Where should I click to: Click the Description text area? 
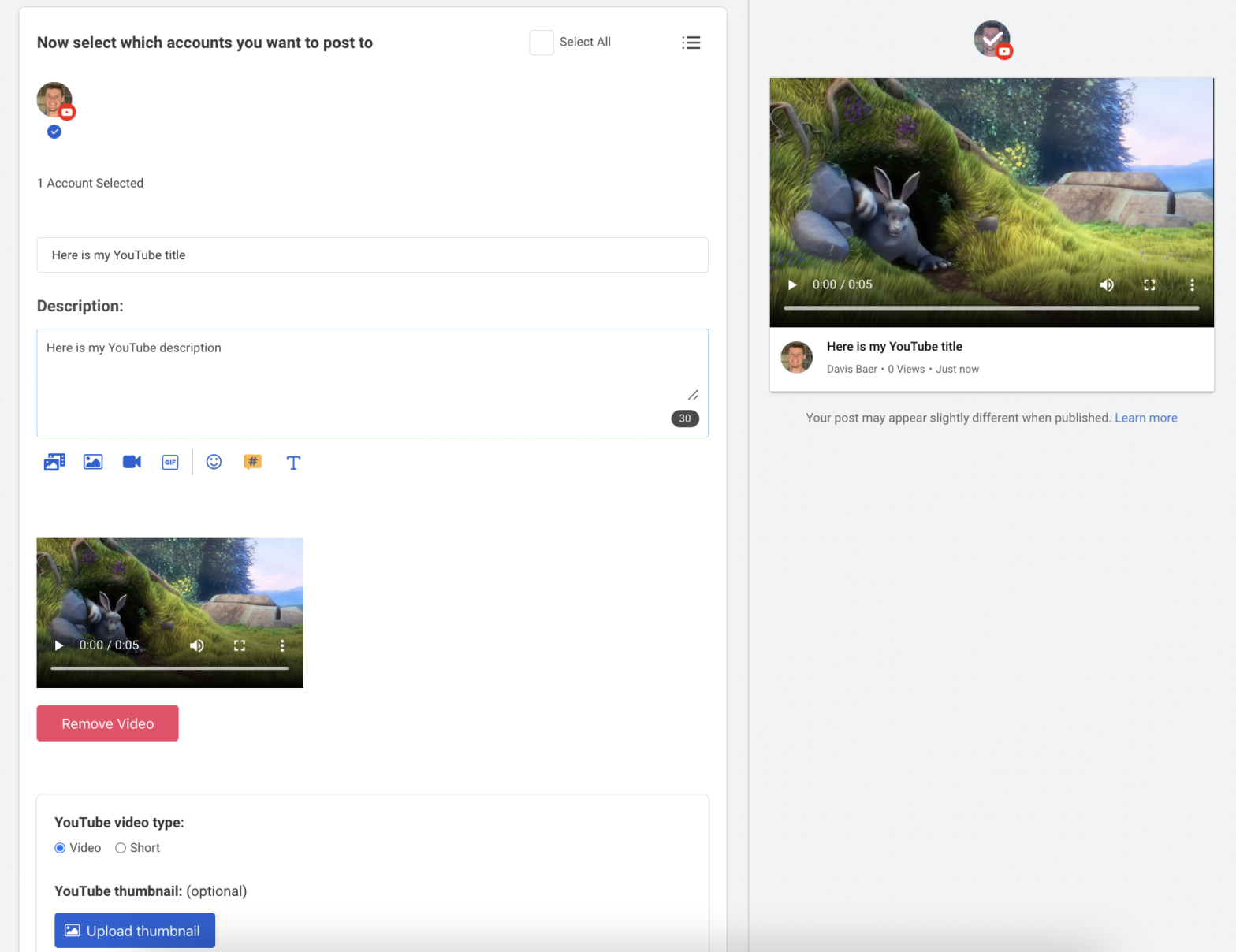(x=372, y=383)
